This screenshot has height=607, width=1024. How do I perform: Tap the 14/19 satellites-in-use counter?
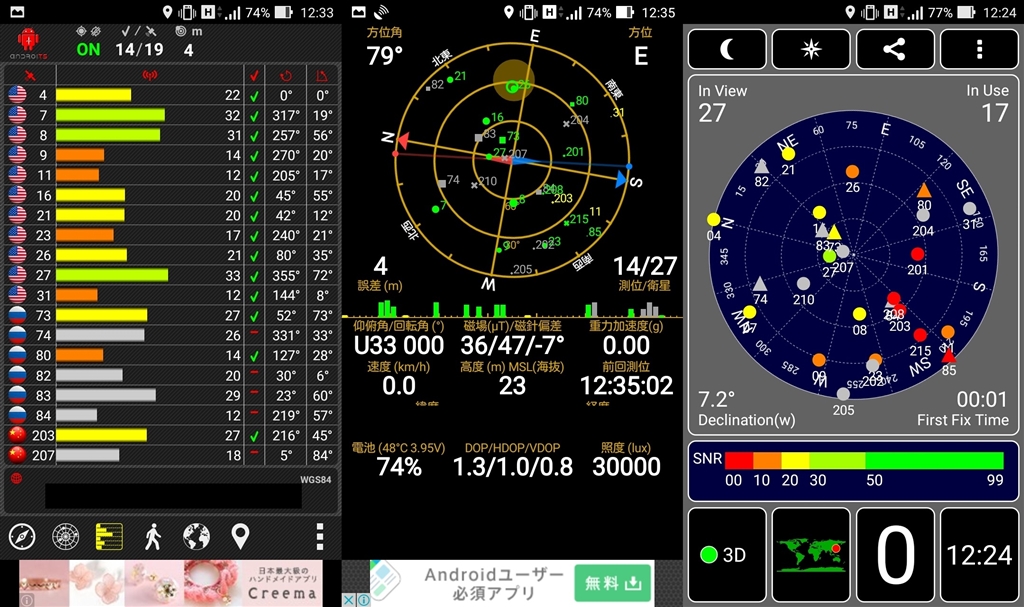coord(139,50)
